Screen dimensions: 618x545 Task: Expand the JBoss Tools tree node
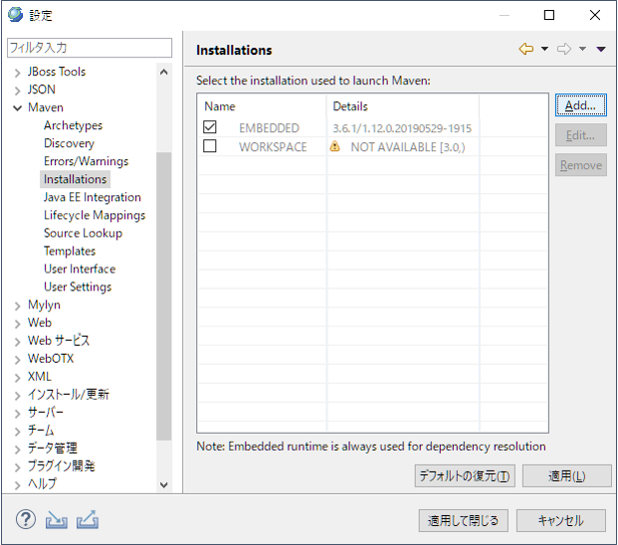17,72
